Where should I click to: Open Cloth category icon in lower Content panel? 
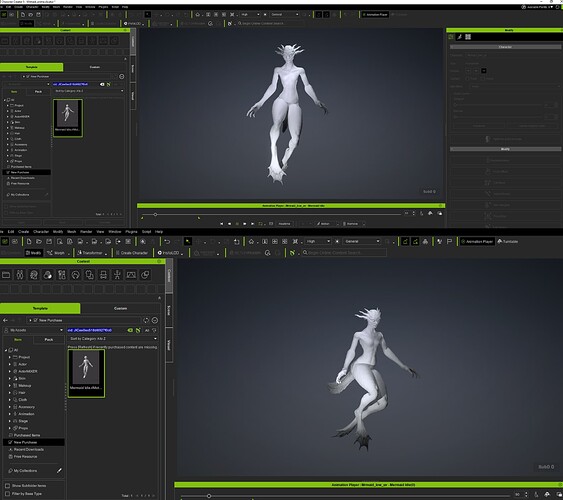point(89,275)
